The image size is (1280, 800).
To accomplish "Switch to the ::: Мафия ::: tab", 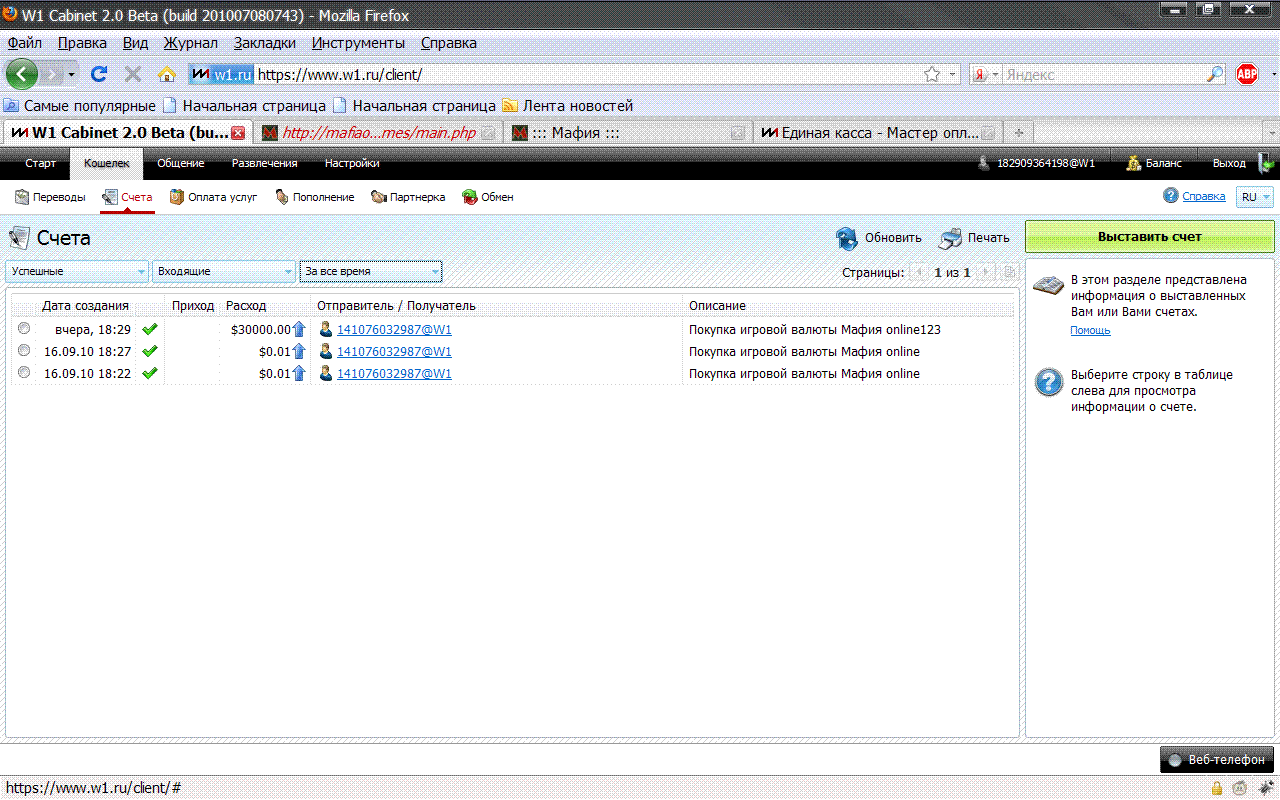I will click(x=628, y=133).
